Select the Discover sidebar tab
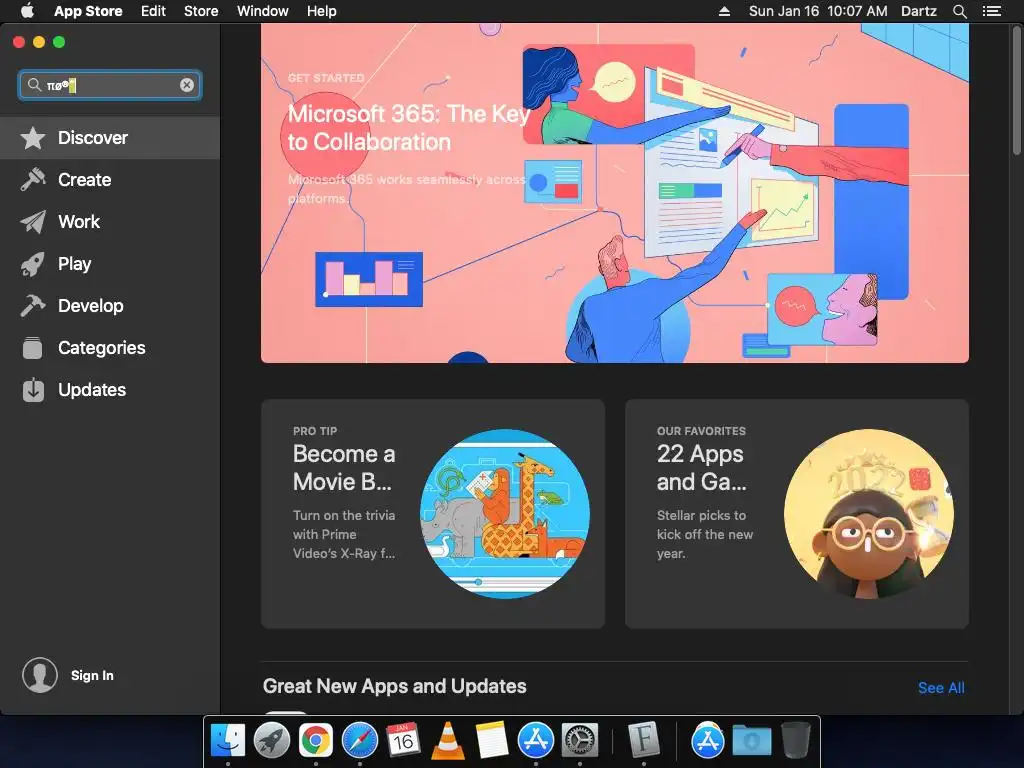 coord(110,138)
